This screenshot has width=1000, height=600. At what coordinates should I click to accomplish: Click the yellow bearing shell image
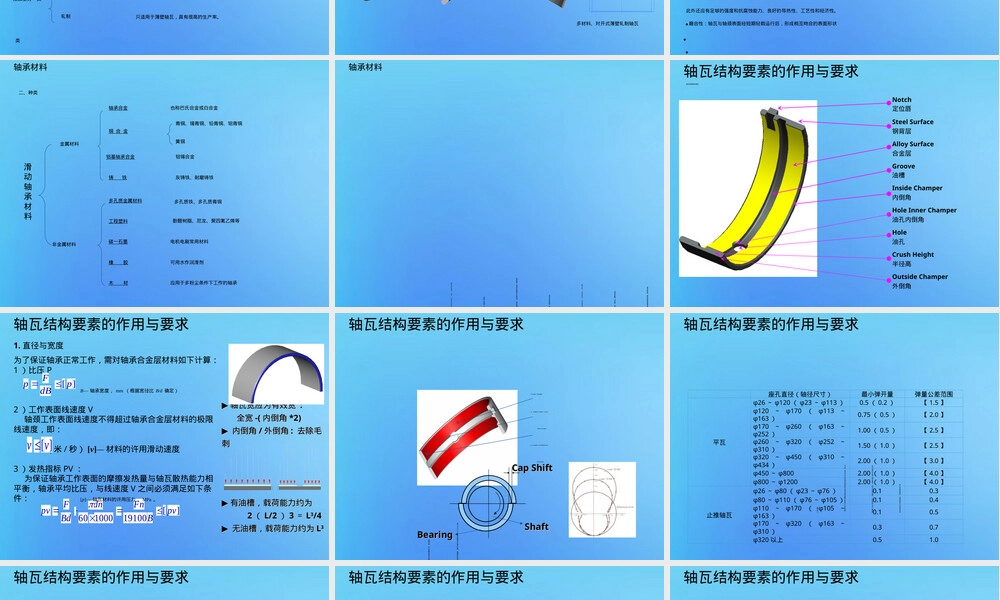[747, 188]
